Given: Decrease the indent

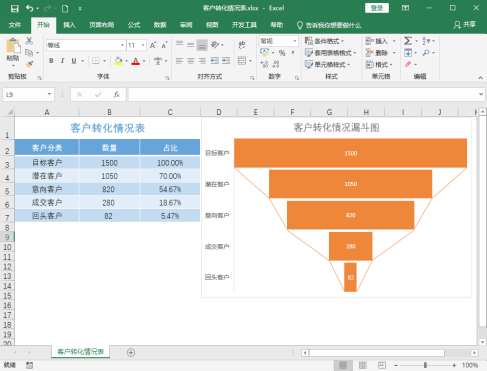Looking at the screenshot, I should [x=215, y=61].
